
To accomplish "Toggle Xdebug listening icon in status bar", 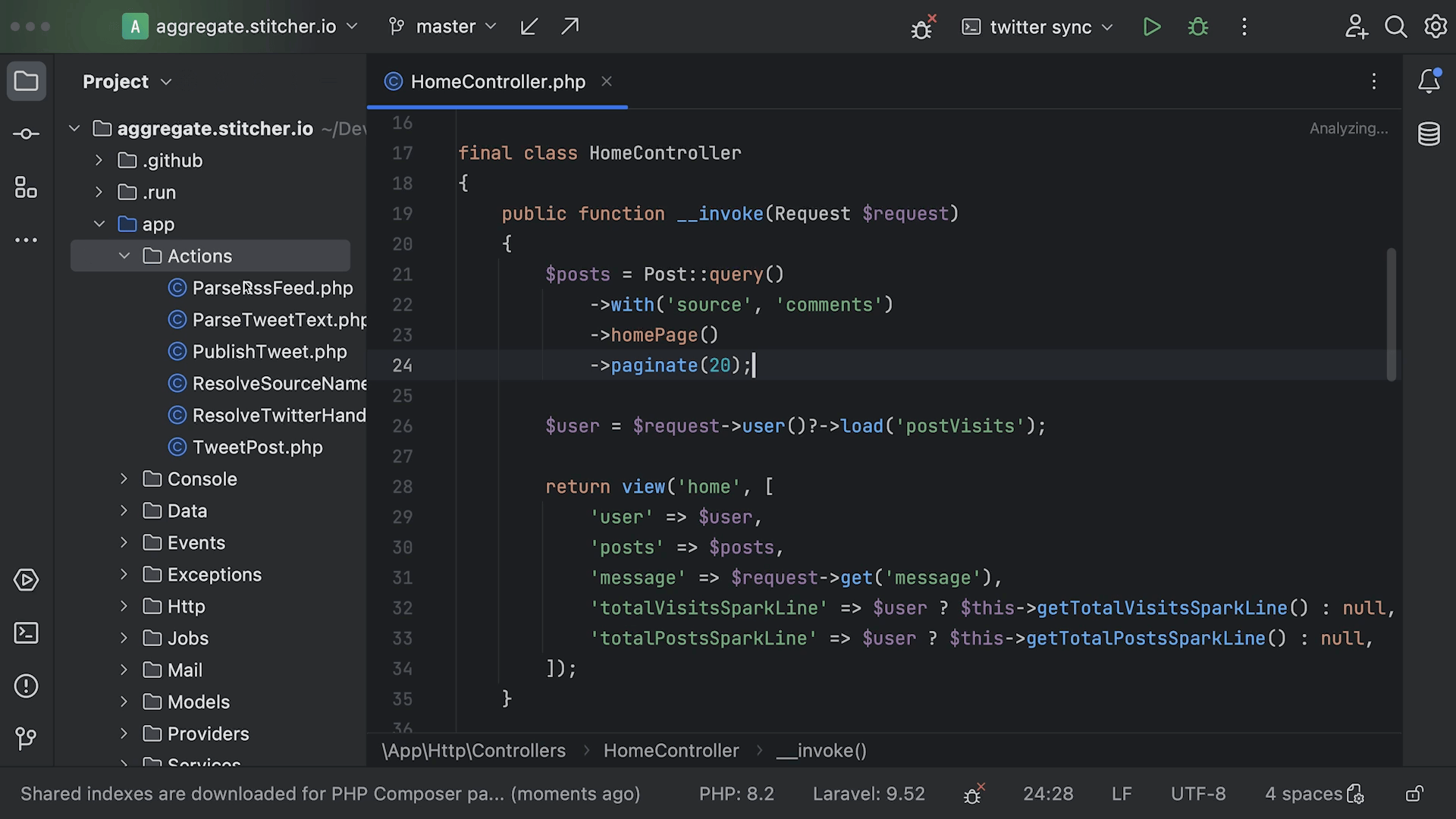I will 974,794.
